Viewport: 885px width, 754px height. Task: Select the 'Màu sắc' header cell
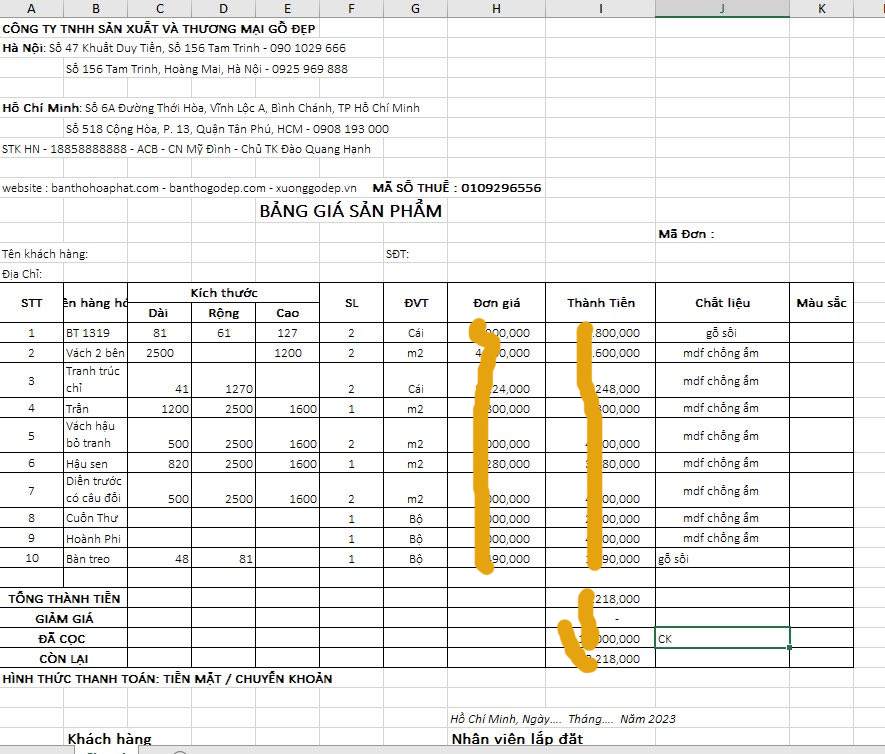point(821,303)
